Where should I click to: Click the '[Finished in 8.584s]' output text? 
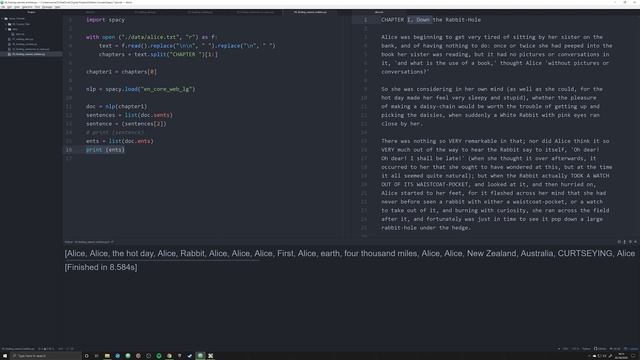(101, 267)
